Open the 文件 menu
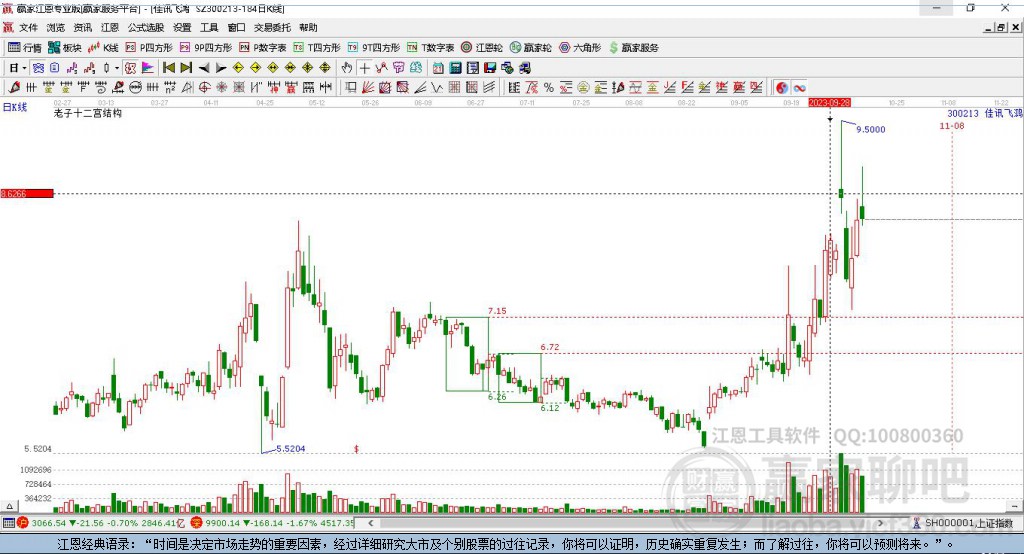Viewport: 1024px width, 554px height. (28, 27)
